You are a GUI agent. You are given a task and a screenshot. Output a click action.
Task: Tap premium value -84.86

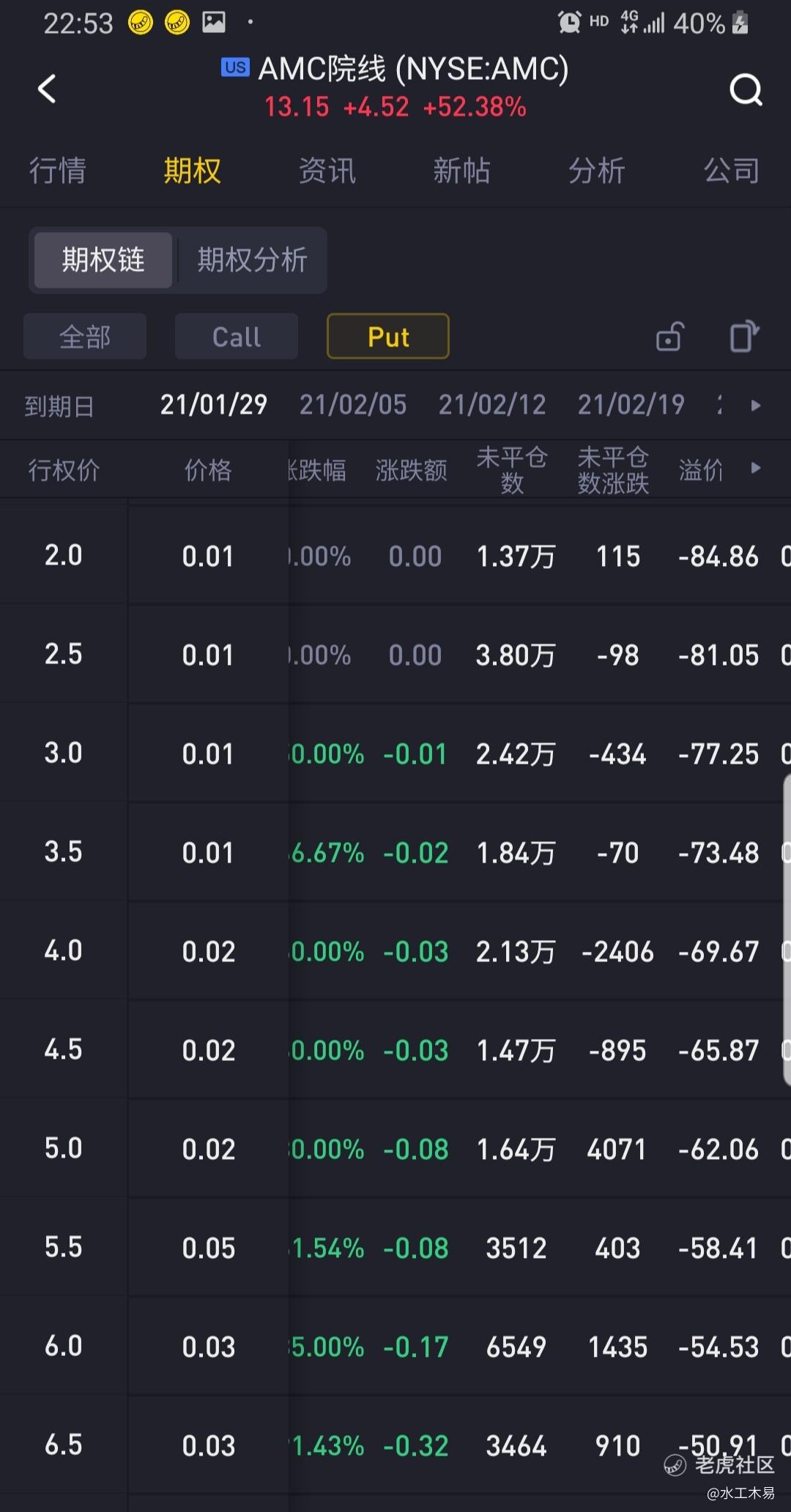(718, 556)
